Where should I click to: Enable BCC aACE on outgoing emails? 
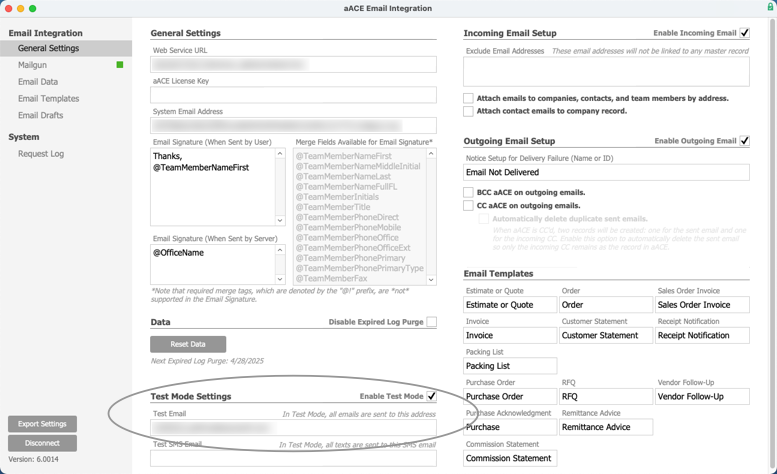click(x=468, y=192)
